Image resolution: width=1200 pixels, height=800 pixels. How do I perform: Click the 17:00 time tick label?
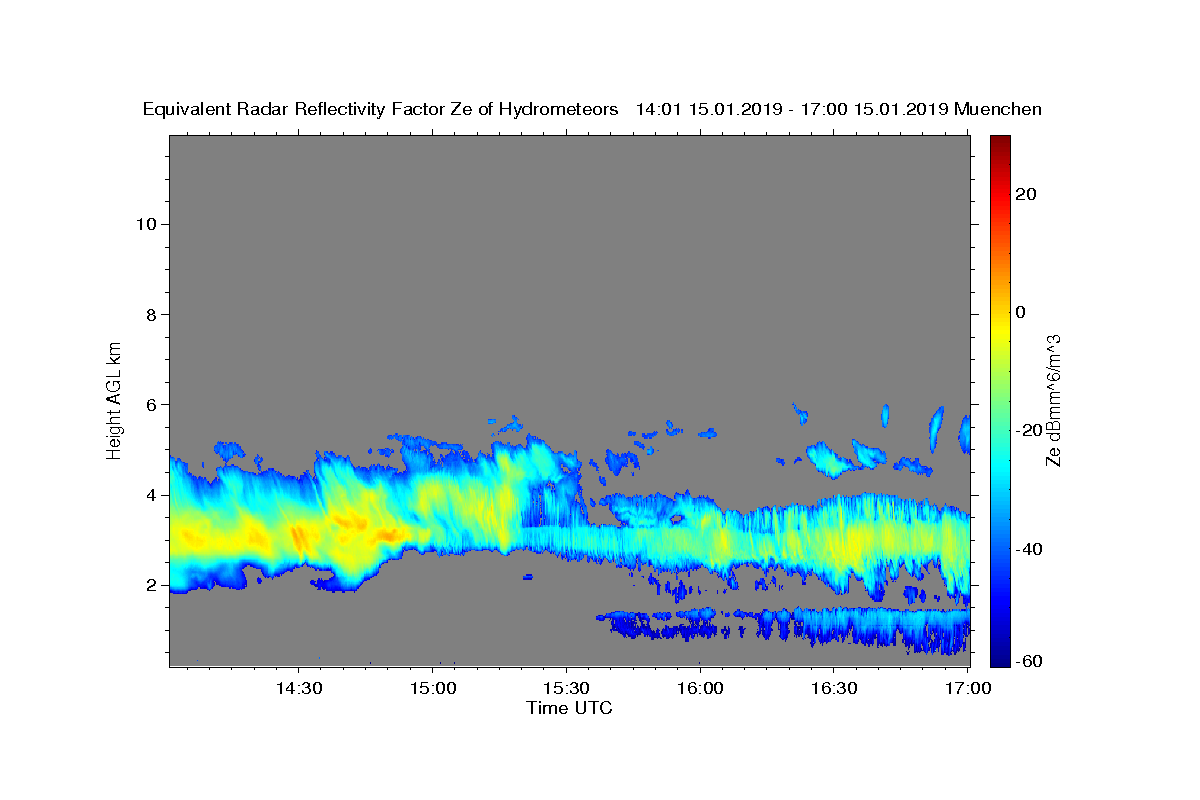[x=968, y=688]
